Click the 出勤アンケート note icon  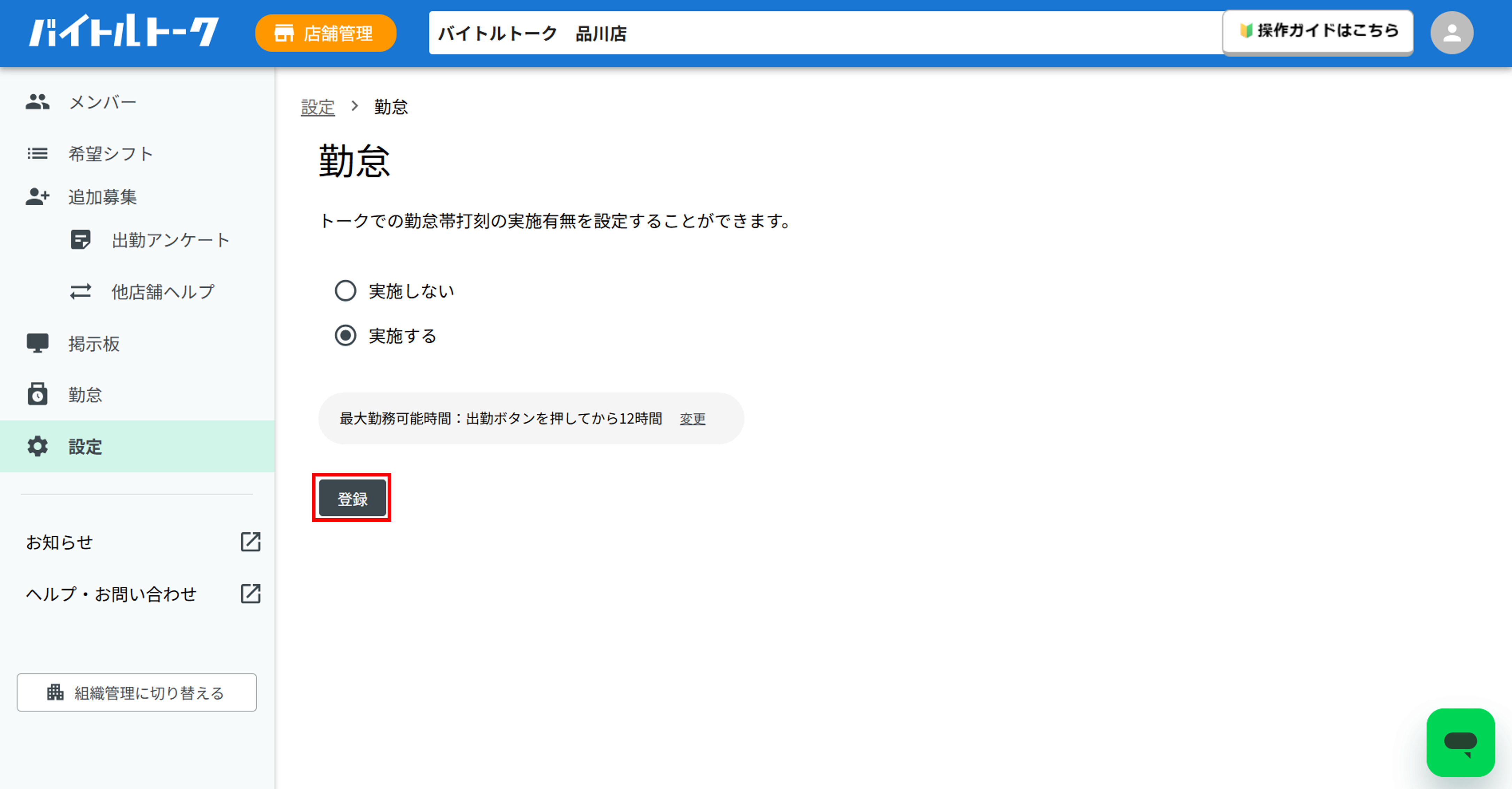80,240
